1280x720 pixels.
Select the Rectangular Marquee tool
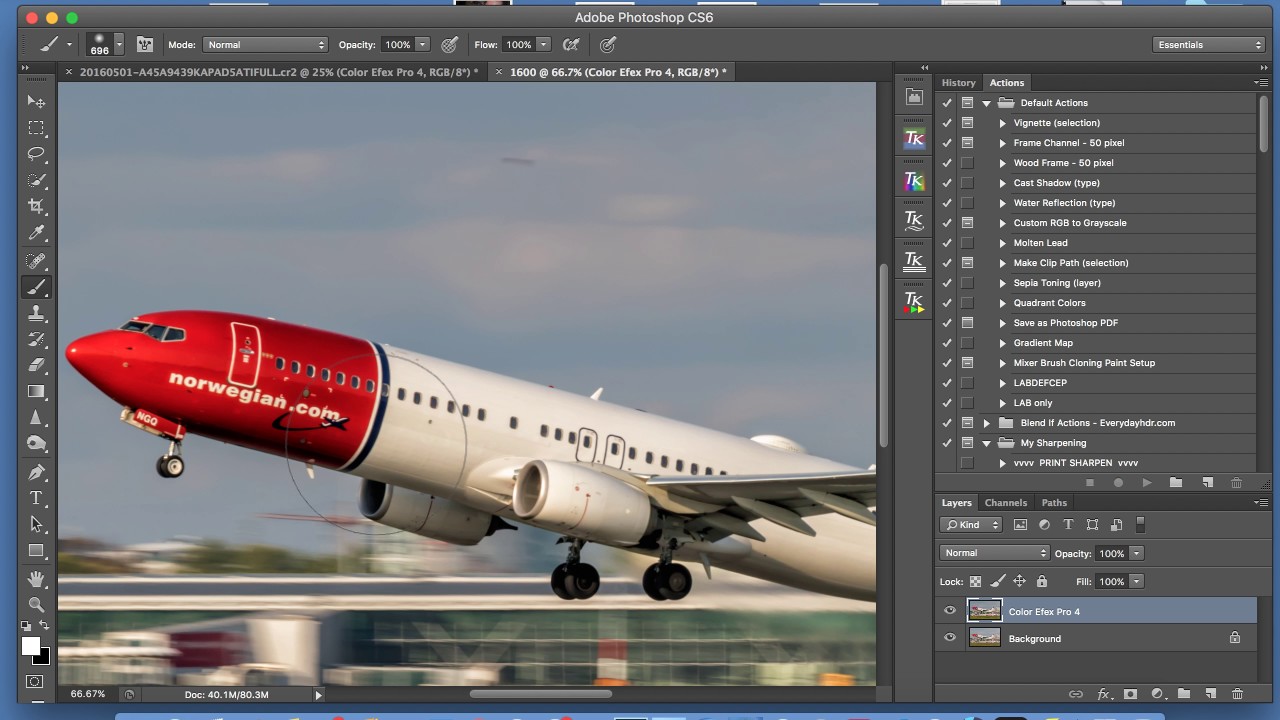[36, 128]
